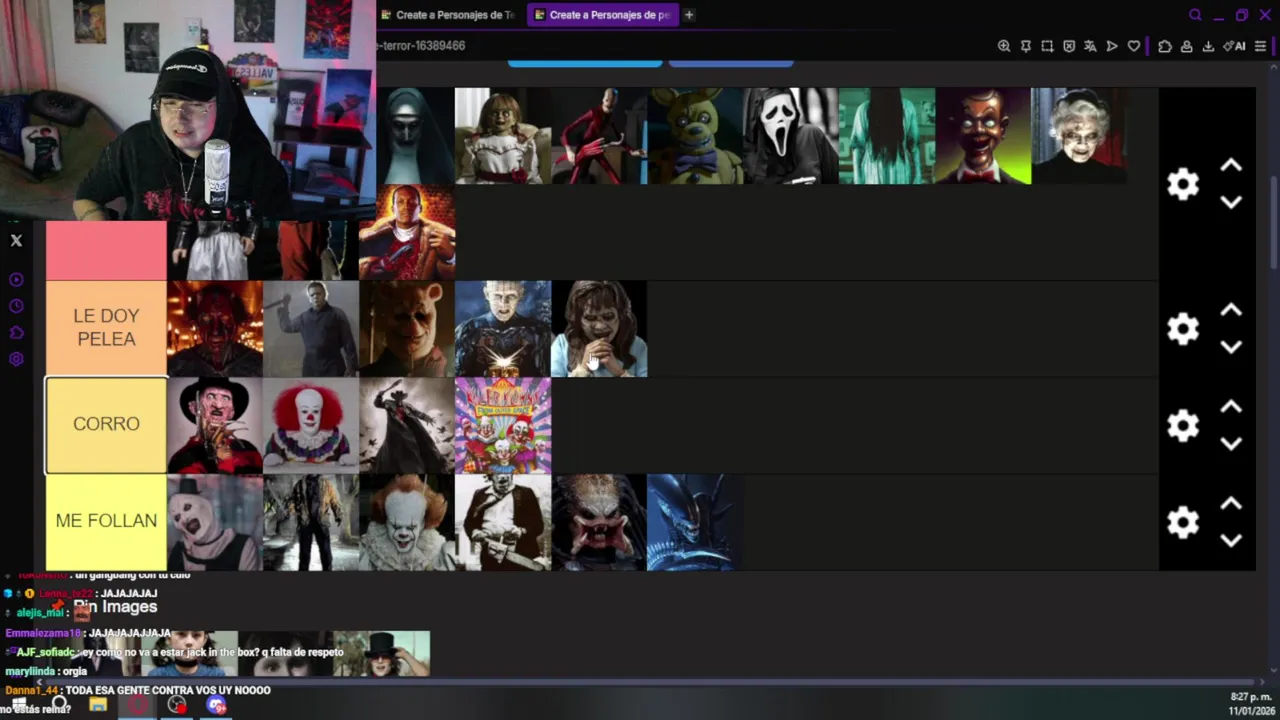Select the Freddy Krueger image
Viewport: 1280px width, 720px height.
215,426
